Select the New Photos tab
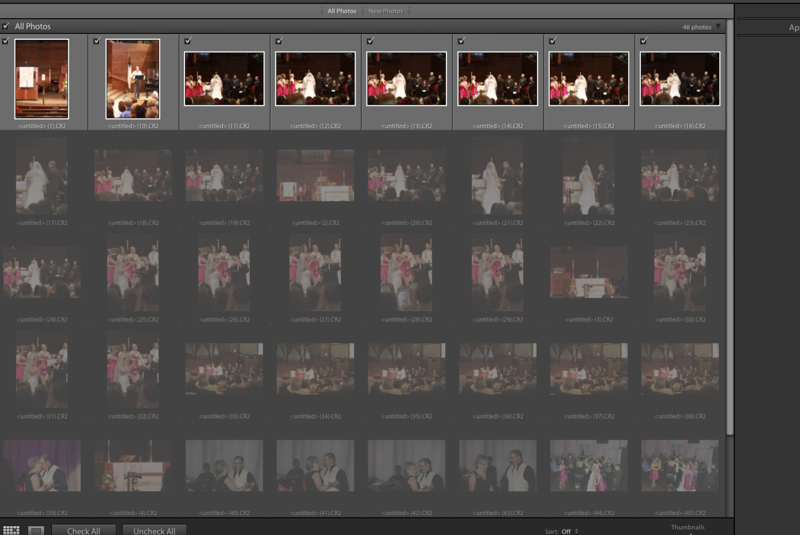The height and width of the screenshot is (535, 800). pos(387,11)
